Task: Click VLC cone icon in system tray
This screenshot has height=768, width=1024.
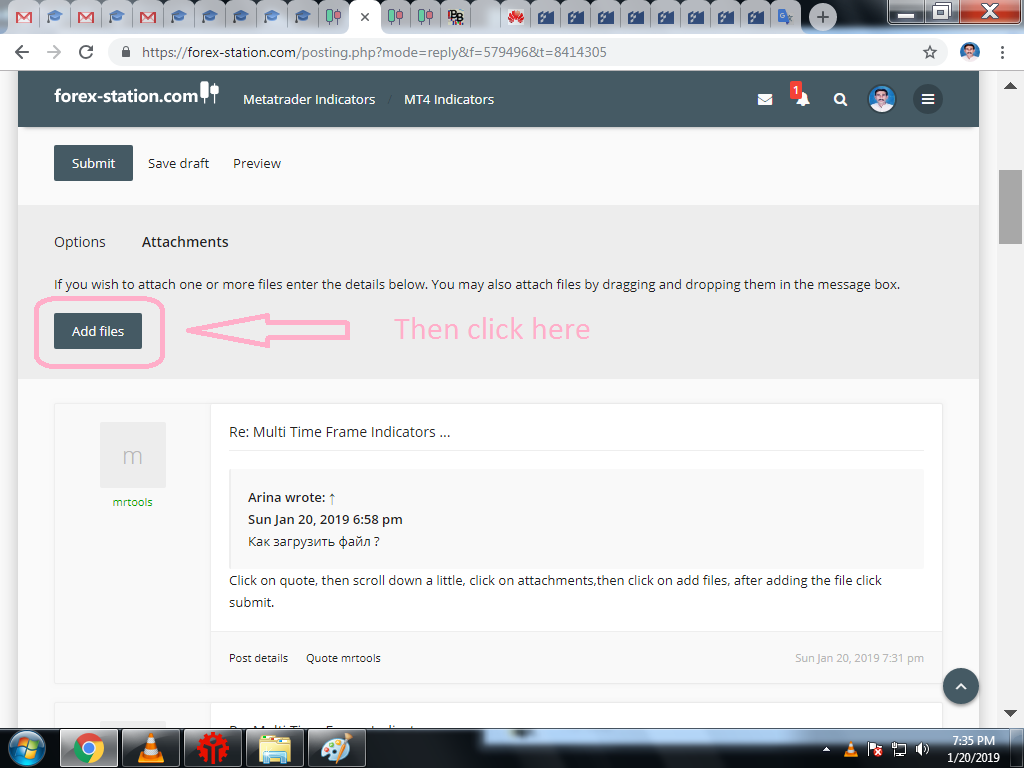Action: [x=851, y=749]
